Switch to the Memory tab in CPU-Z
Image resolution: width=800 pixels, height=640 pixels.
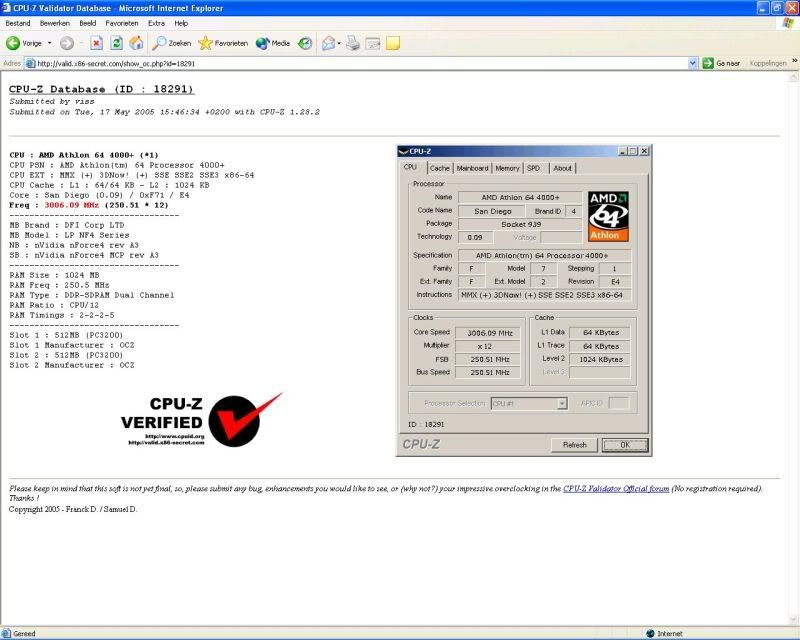507,168
